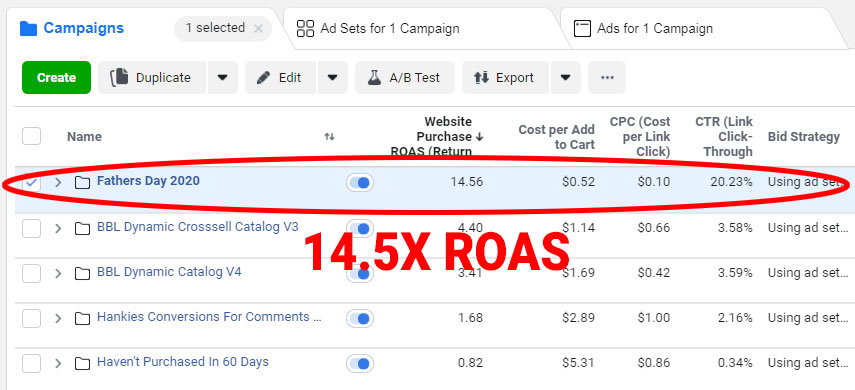The height and width of the screenshot is (390, 855).
Task: Click the folder icon beside Hankies Conversions
Action: coord(82,318)
